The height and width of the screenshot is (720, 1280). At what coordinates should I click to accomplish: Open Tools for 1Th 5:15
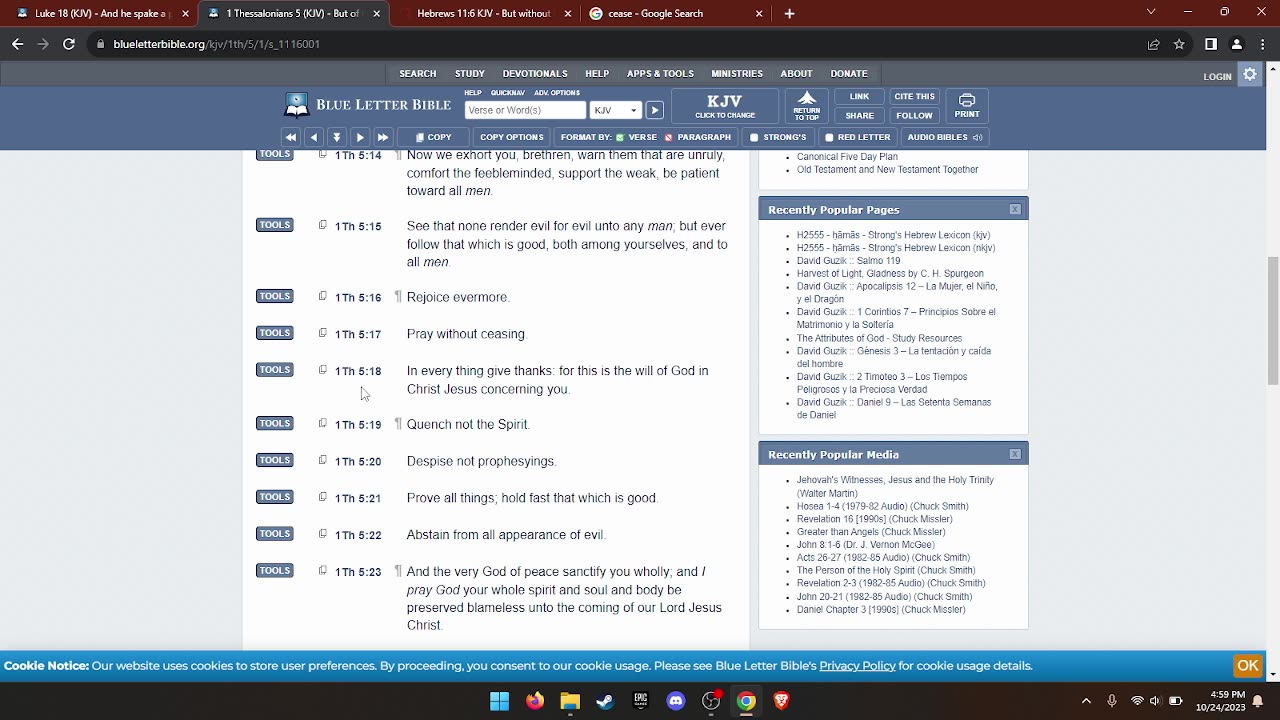(275, 225)
